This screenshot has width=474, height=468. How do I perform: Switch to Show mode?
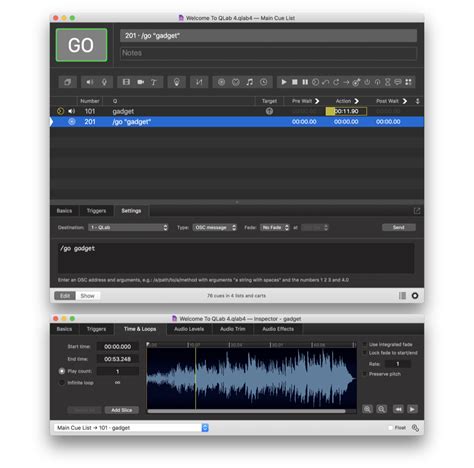click(88, 296)
